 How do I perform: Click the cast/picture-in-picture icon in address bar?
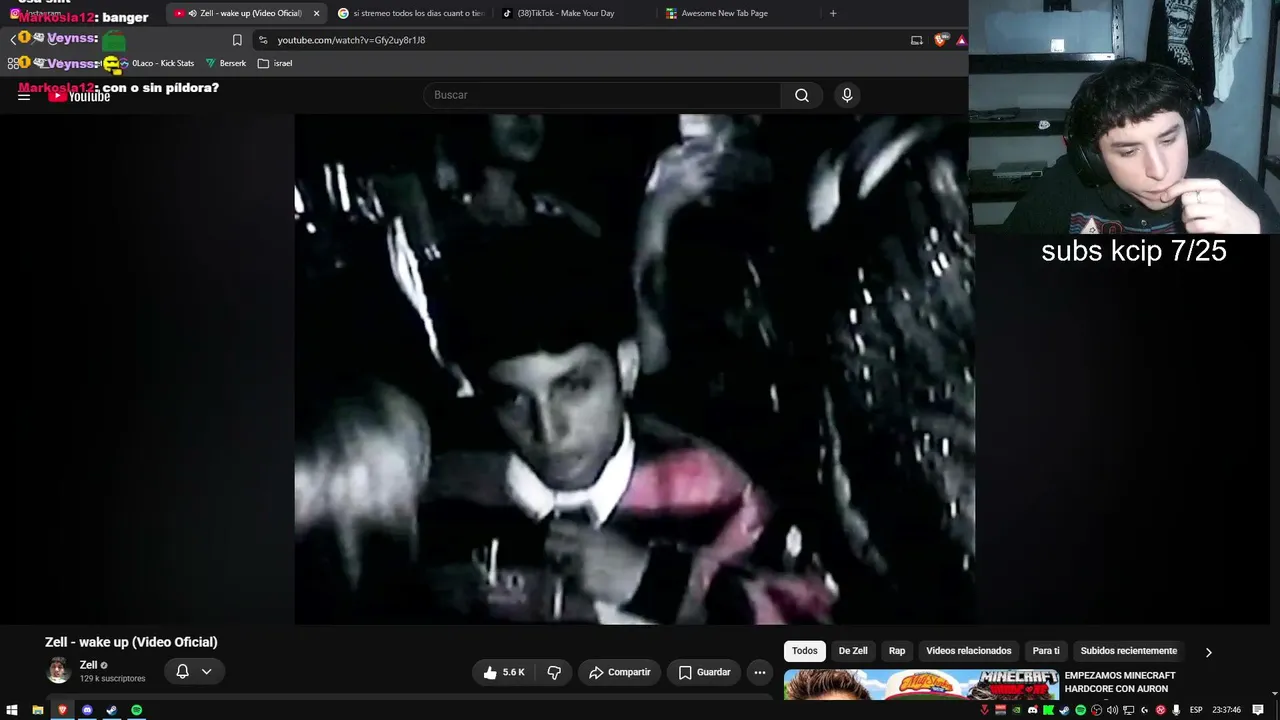[917, 40]
